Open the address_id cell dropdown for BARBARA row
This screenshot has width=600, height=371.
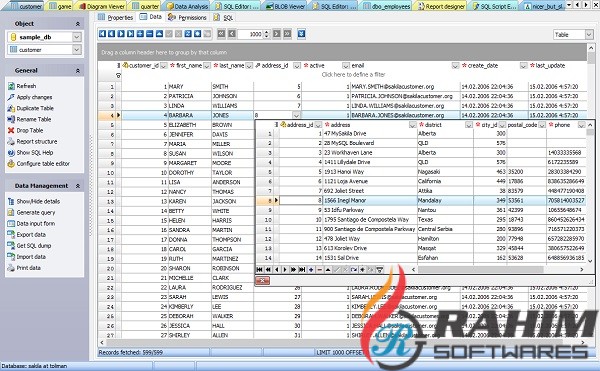click(x=296, y=115)
